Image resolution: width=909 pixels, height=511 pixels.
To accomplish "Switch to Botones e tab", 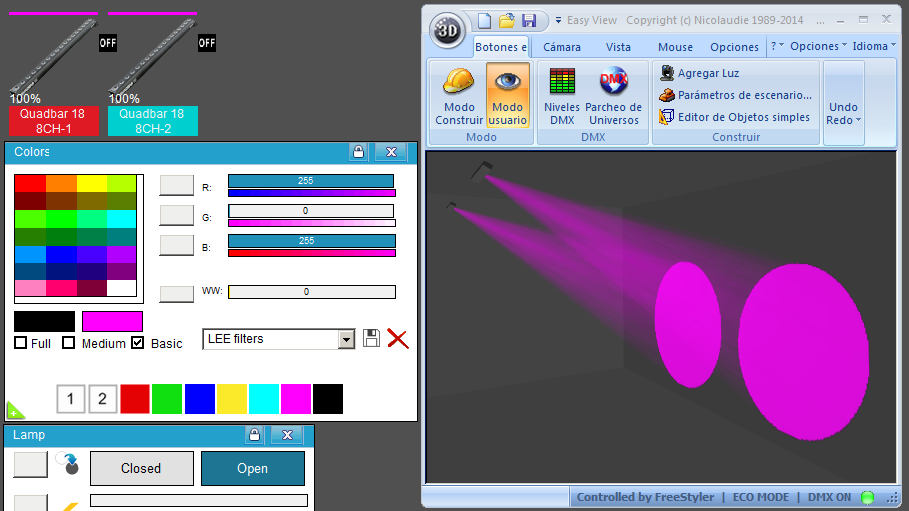I will [x=501, y=47].
